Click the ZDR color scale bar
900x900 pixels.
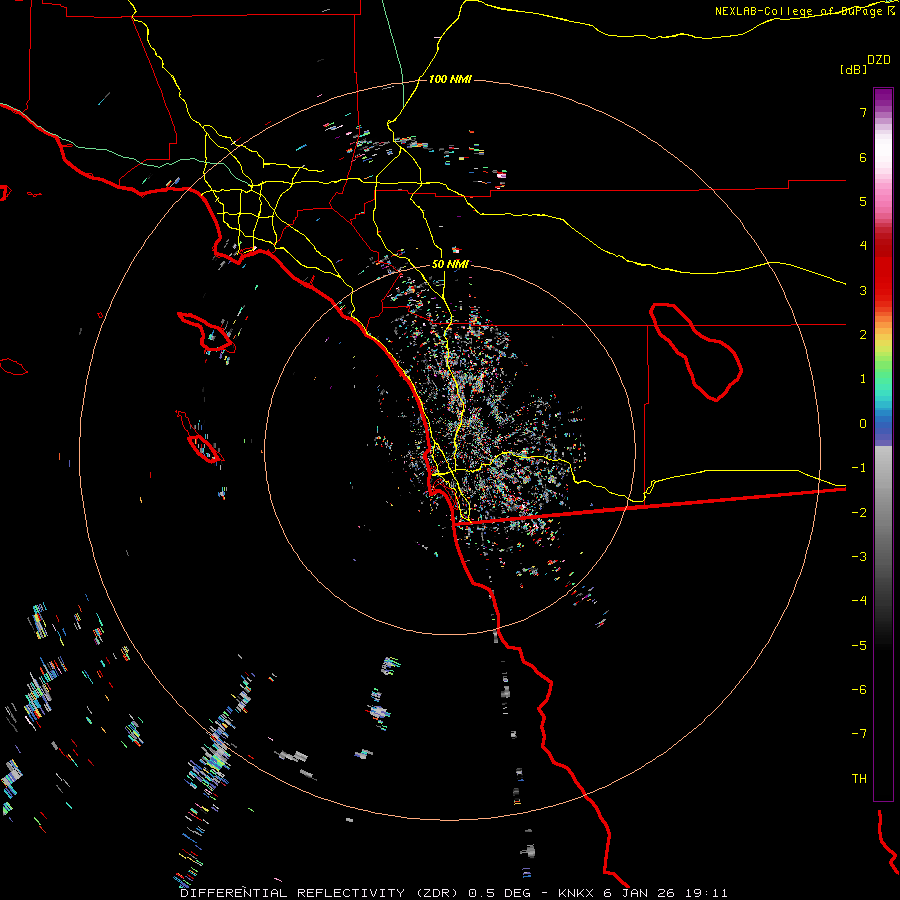883,444
